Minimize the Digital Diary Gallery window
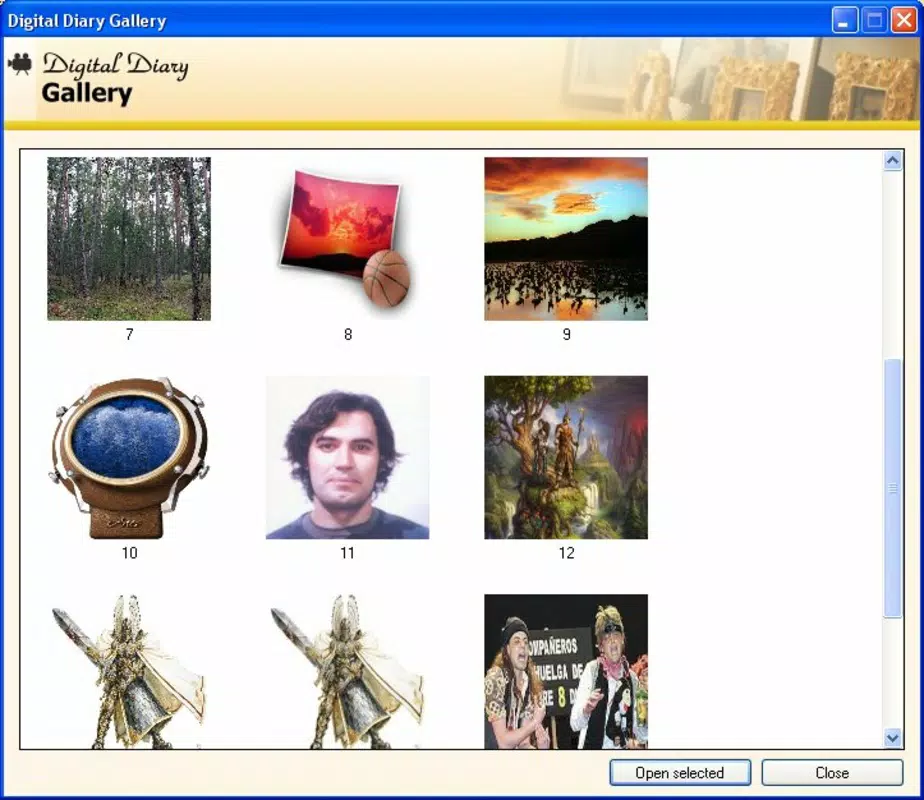The width and height of the screenshot is (924, 800). tap(844, 21)
